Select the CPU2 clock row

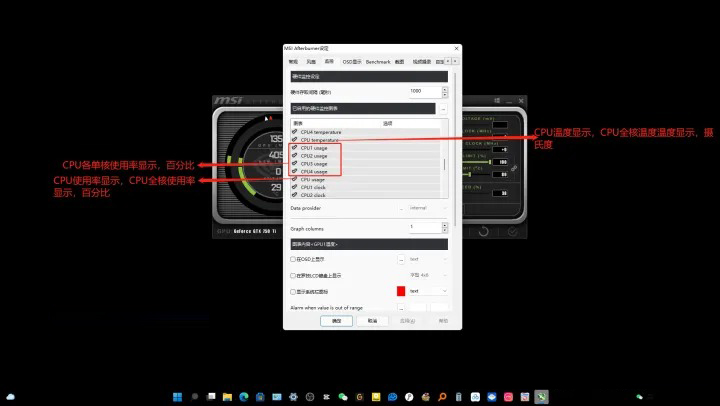pyautogui.click(x=365, y=195)
